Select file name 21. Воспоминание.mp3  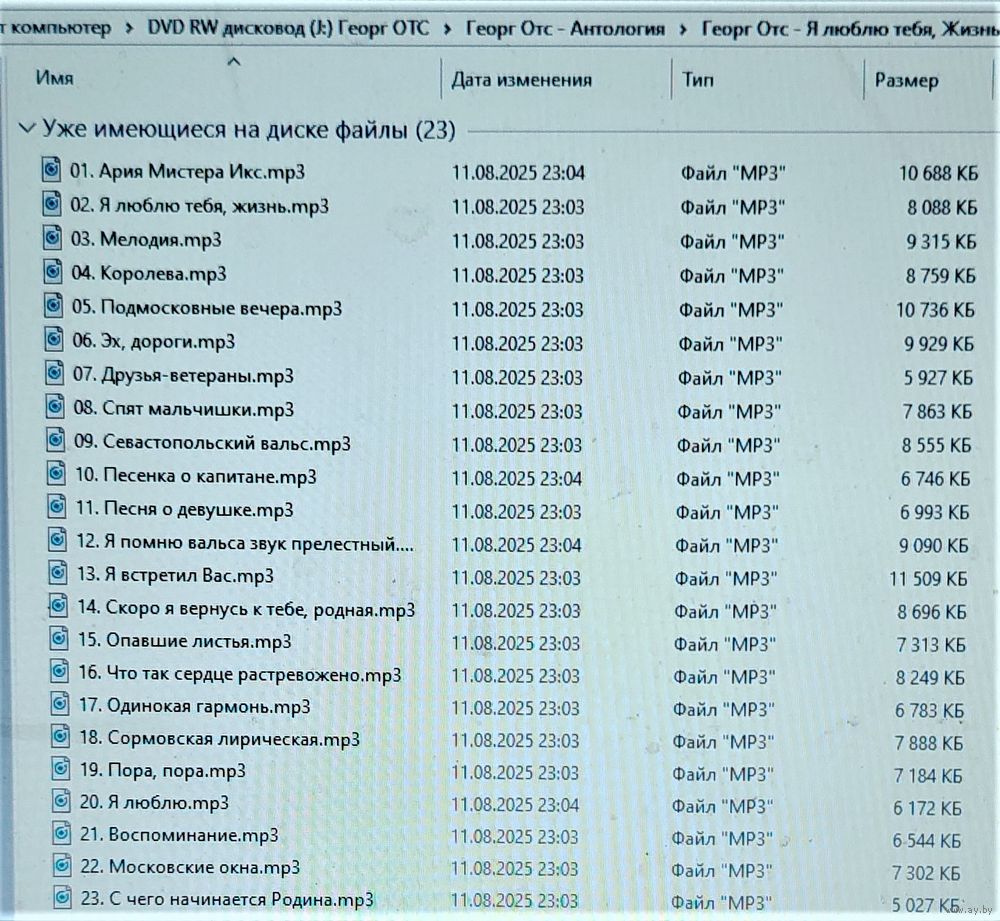pos(179,835)
